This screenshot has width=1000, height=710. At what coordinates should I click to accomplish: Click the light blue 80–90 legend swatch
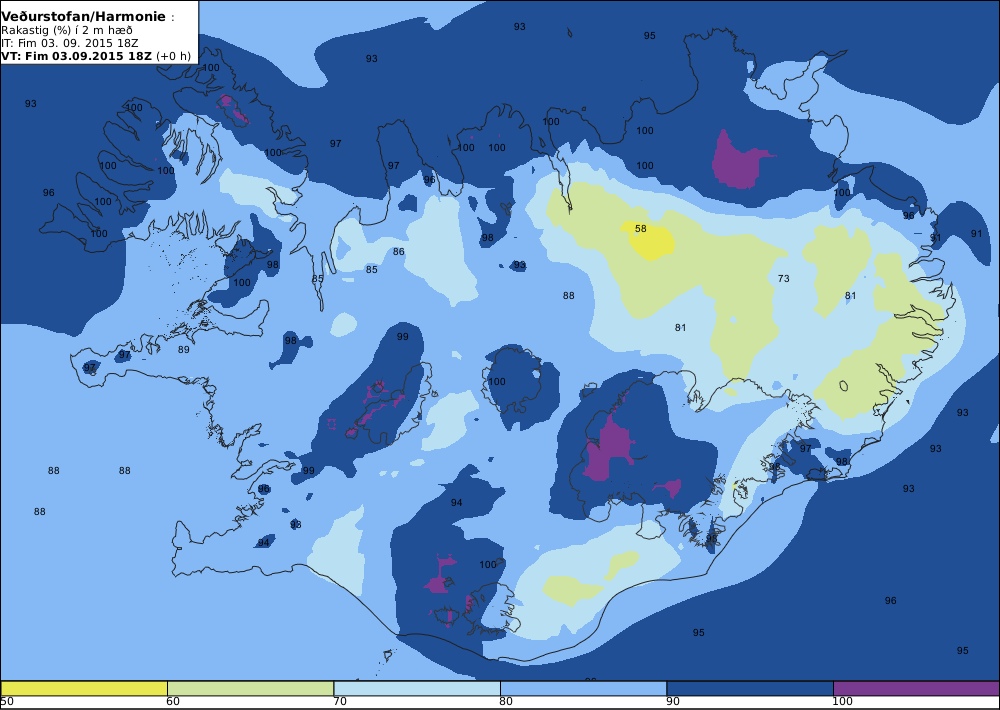(x=584, y=688)
